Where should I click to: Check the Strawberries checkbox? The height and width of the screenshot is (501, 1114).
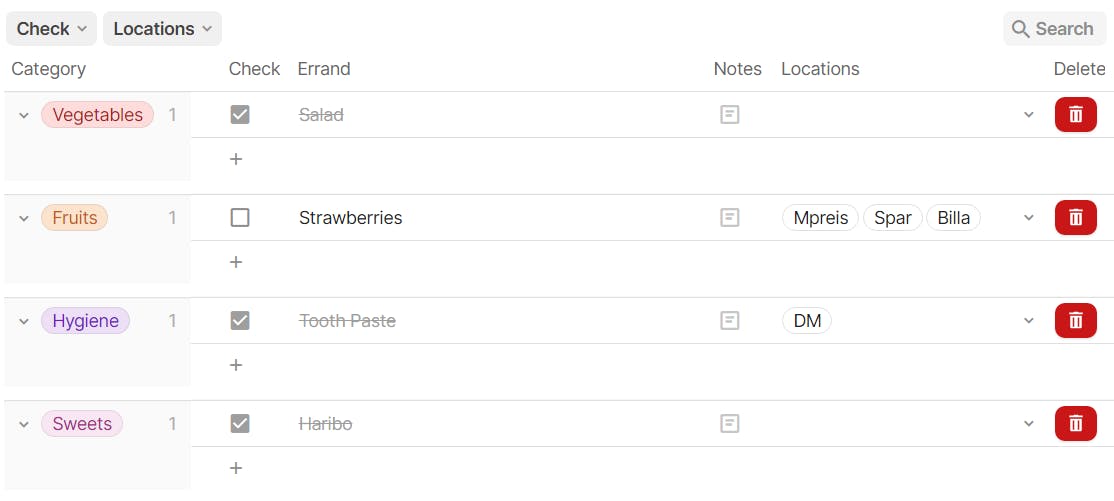[x=240, y=217]
